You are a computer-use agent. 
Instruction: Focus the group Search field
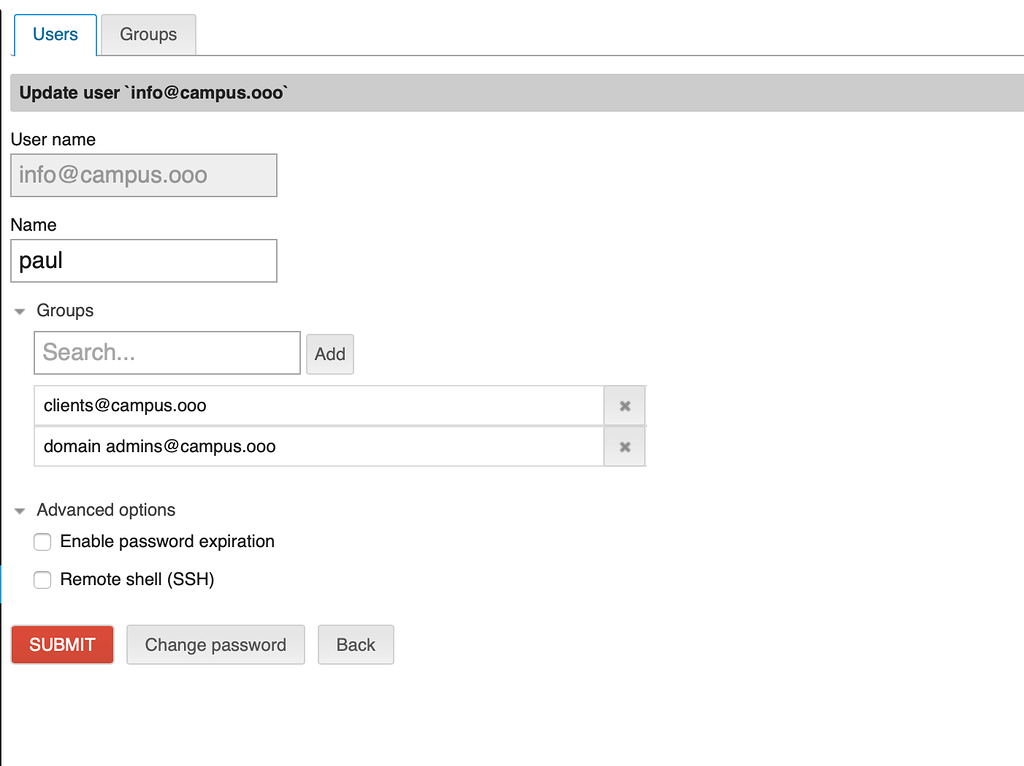[167, 353]
